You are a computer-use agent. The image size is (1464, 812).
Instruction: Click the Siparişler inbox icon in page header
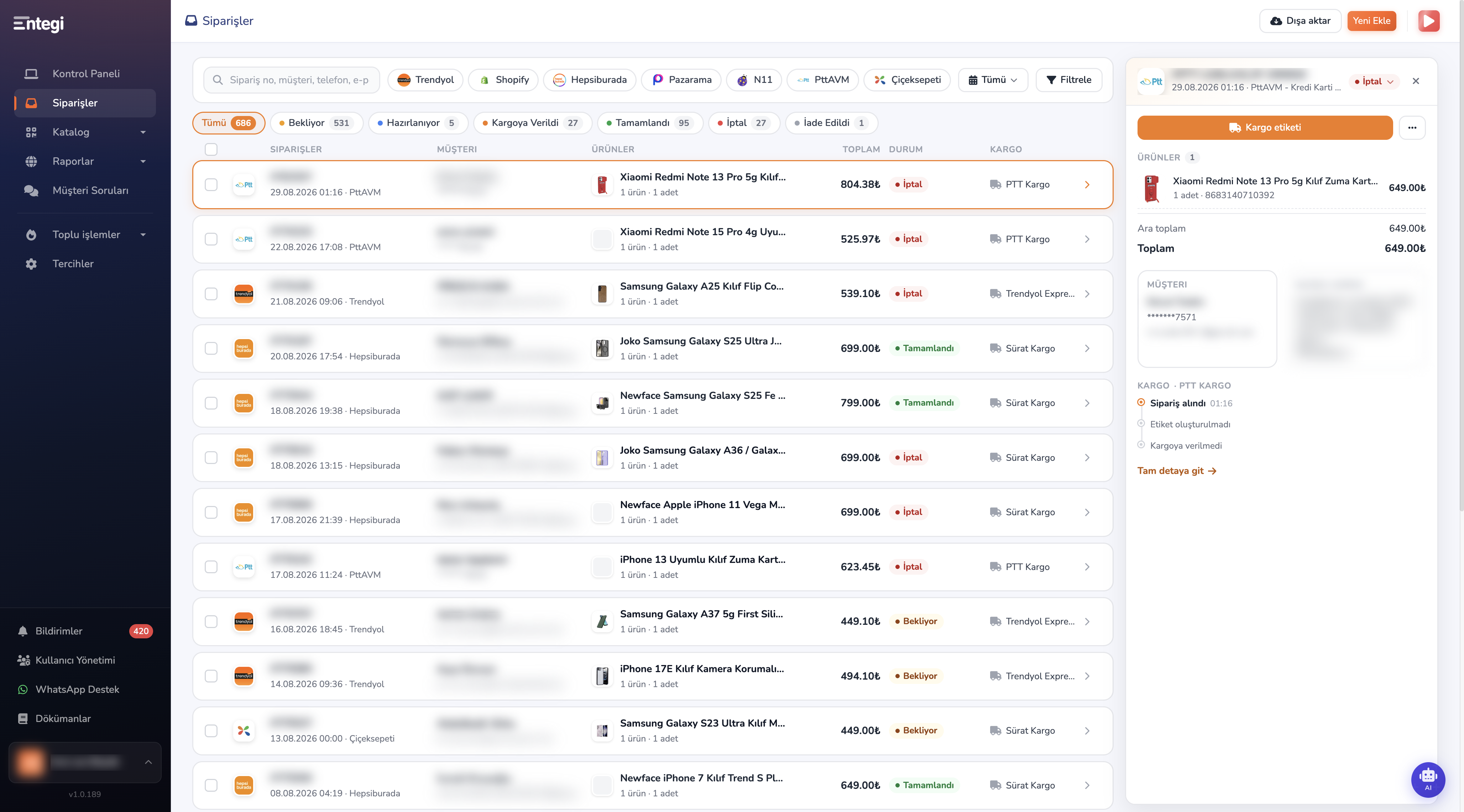191,21
